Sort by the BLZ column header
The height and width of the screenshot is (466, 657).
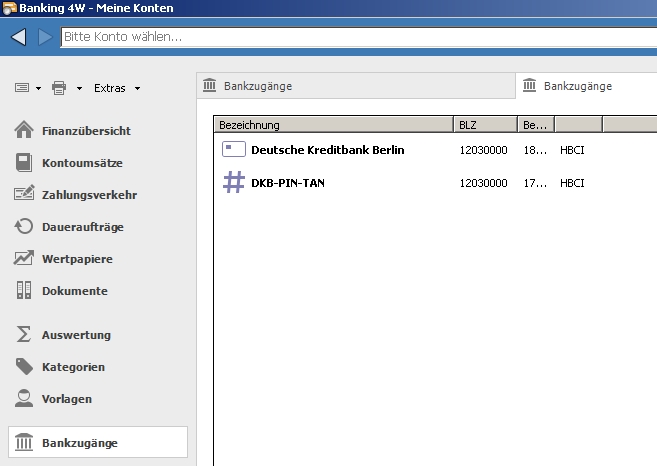(x=486, y=125)
